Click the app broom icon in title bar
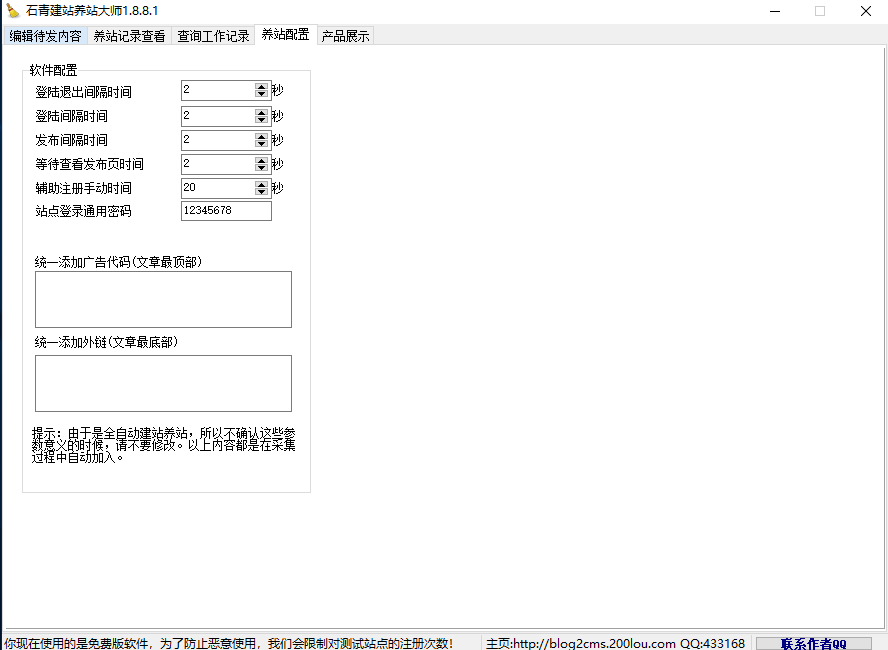Viewport: 888px width, 650px height. pos(12,11)
